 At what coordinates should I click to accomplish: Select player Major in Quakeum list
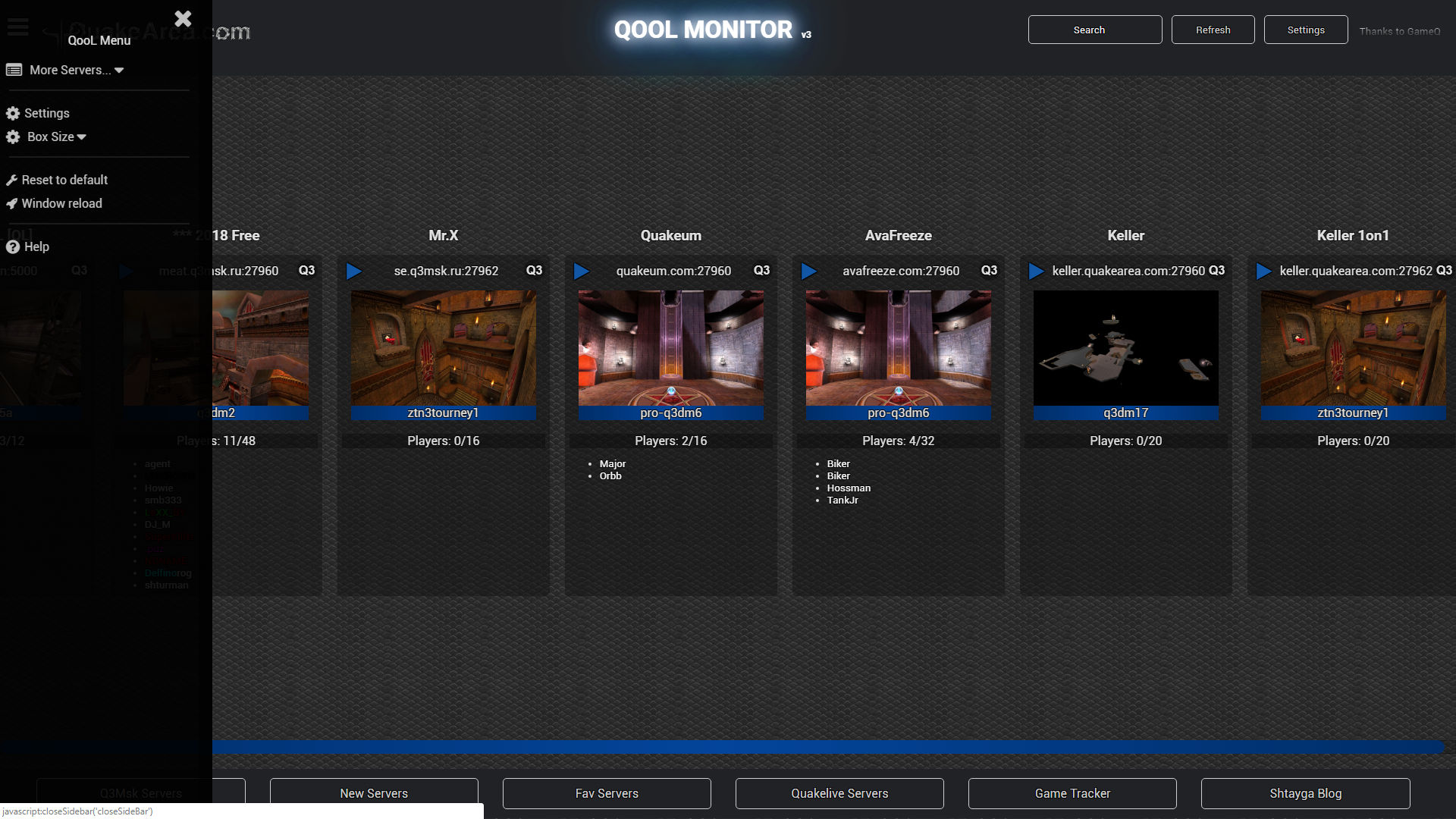(613, 463)
